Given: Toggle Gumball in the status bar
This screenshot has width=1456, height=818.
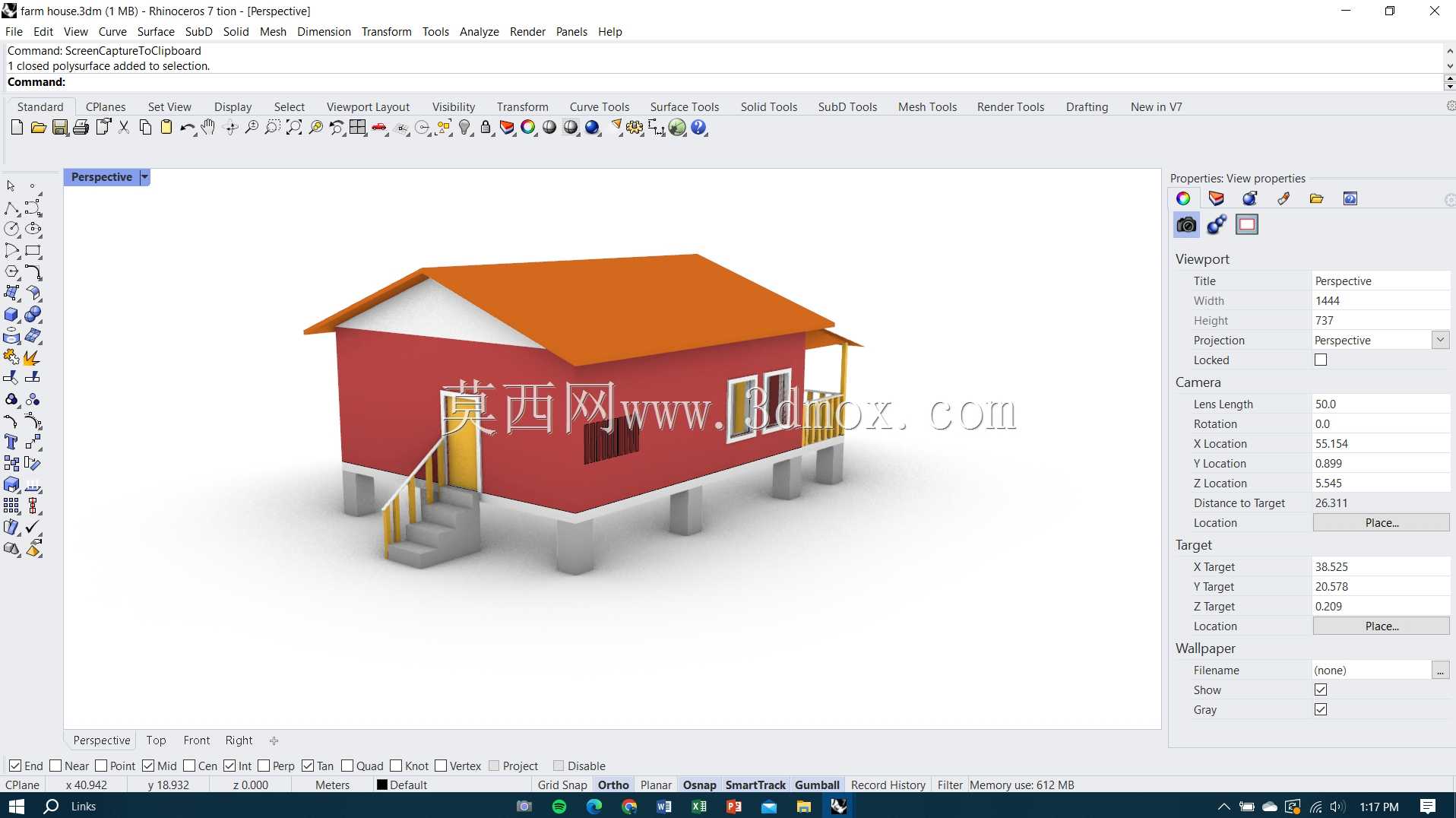Looking at the screenshot, I should click(x=817, y=785).
